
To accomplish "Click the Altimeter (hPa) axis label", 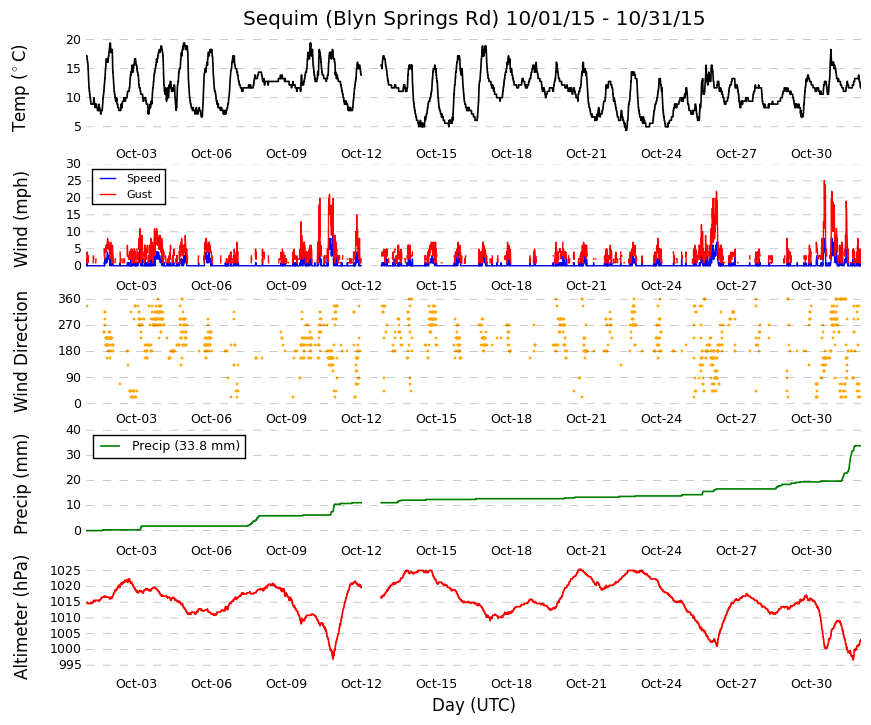I will (19, 617).
